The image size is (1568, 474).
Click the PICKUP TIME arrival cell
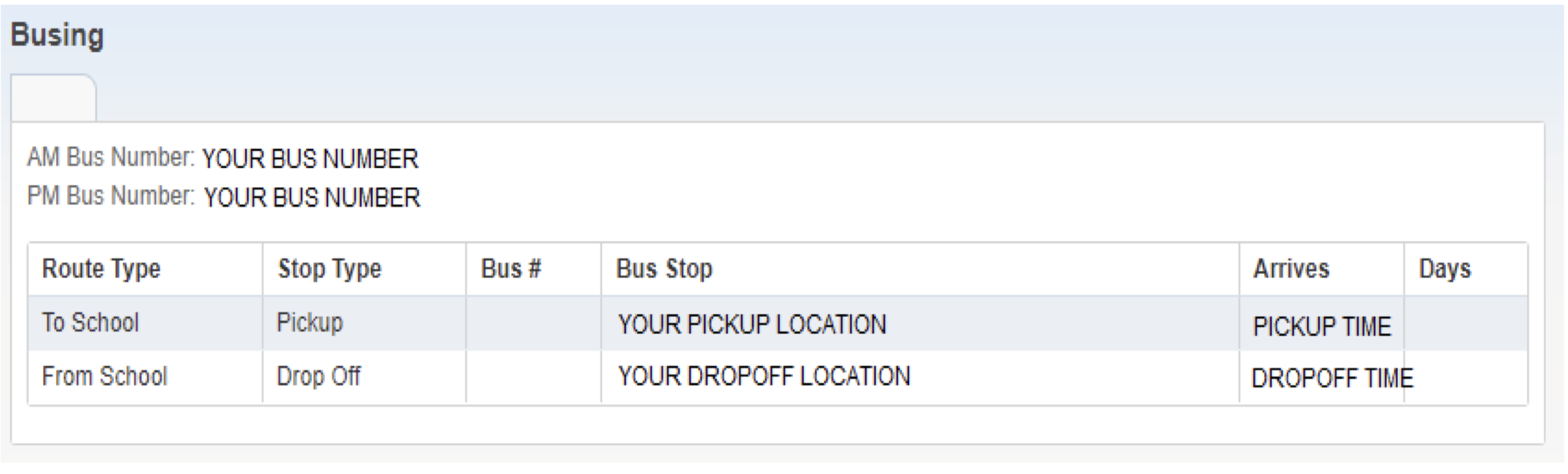1322,327
